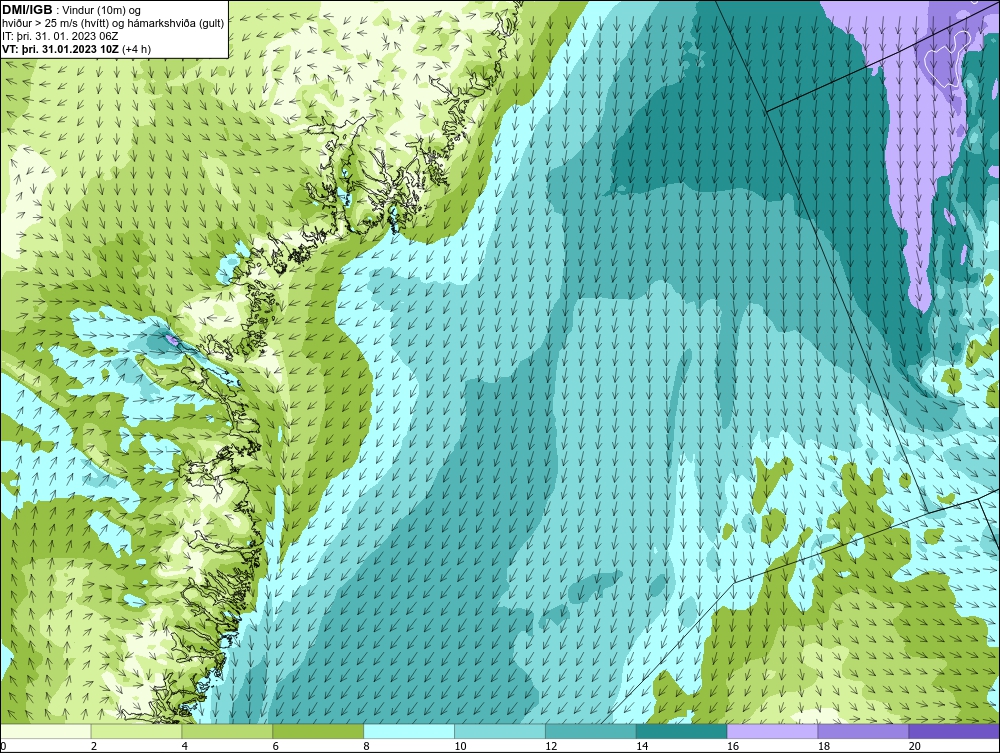Click the 6–8 m/s olive green swatch
Viewport: 1000px width, 753px height.
(318, 731)
